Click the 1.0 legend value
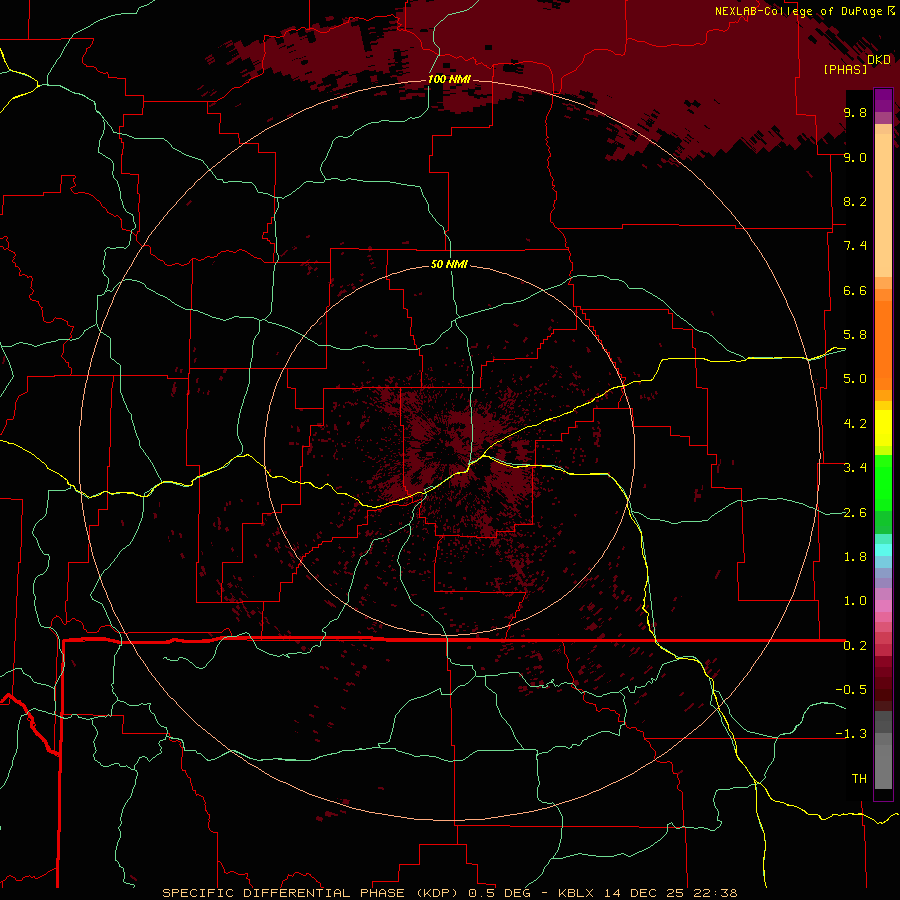Image resolution: width=900 pixels, height=900 pixels. [x=855, y=601]
